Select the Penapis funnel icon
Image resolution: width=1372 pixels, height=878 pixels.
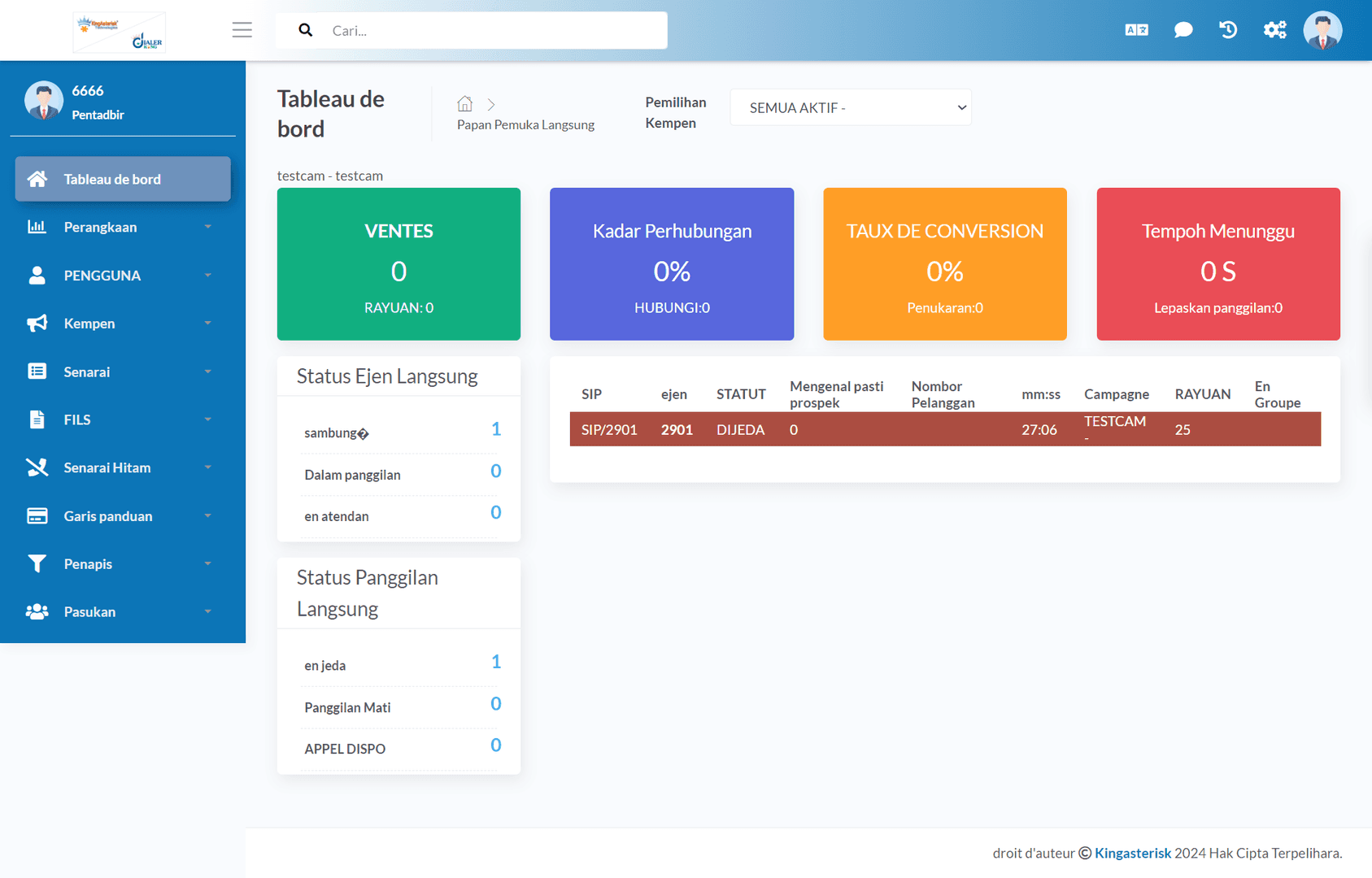[x=37, y=563]
